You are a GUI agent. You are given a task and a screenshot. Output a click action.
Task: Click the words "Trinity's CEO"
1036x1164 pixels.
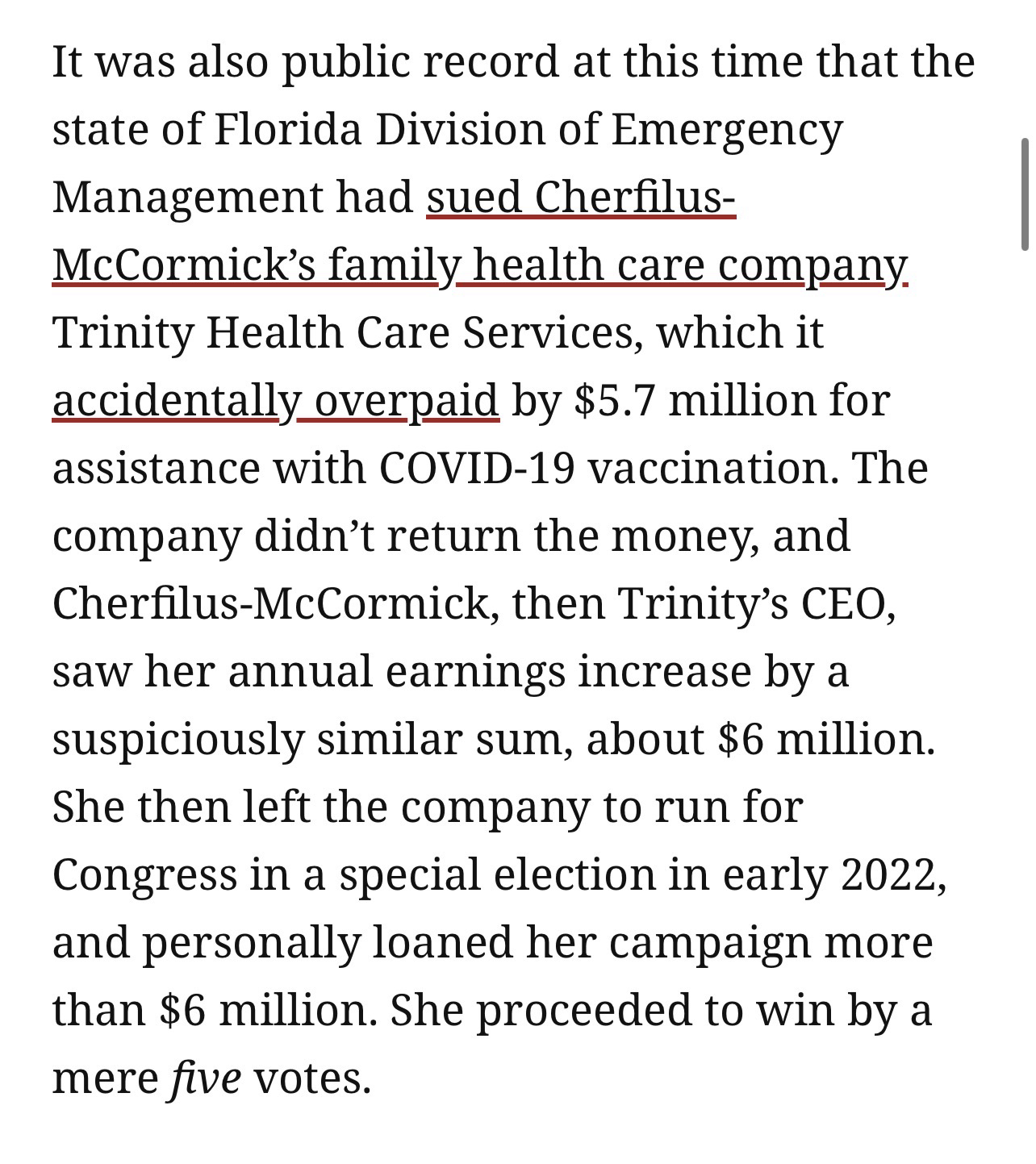(756, 604)
